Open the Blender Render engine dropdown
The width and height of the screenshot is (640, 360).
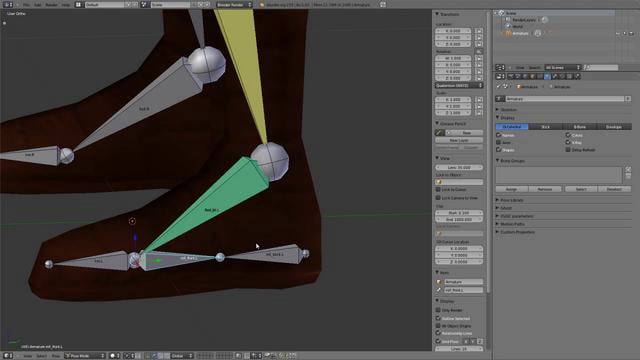coord(234,4)
